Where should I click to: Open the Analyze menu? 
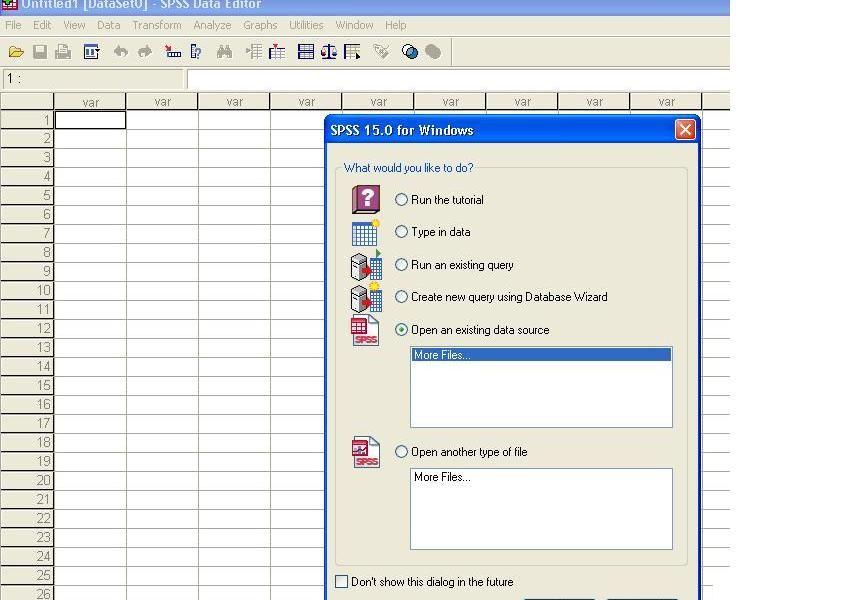[212, 25]
